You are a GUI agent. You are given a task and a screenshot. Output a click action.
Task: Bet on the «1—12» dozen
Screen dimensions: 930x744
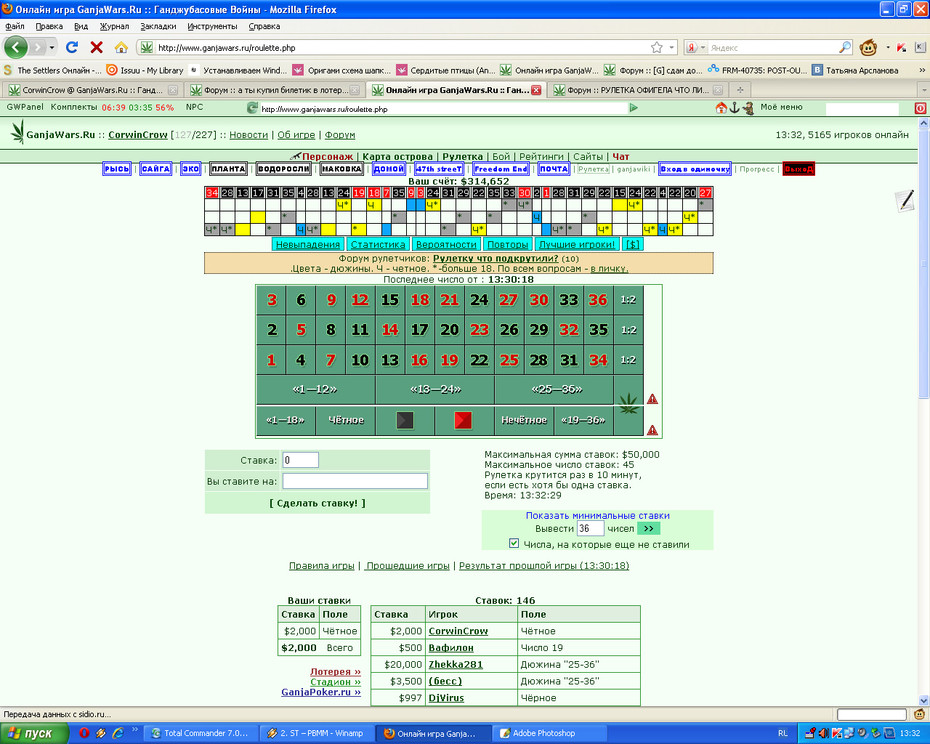coord(315,389)
